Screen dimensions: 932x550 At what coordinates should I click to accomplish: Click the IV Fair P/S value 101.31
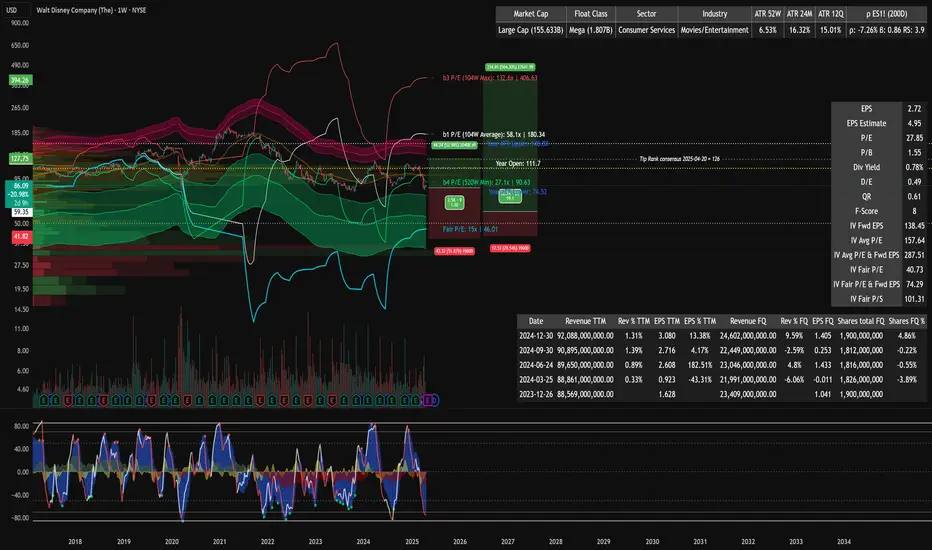(x=914, y=299)
